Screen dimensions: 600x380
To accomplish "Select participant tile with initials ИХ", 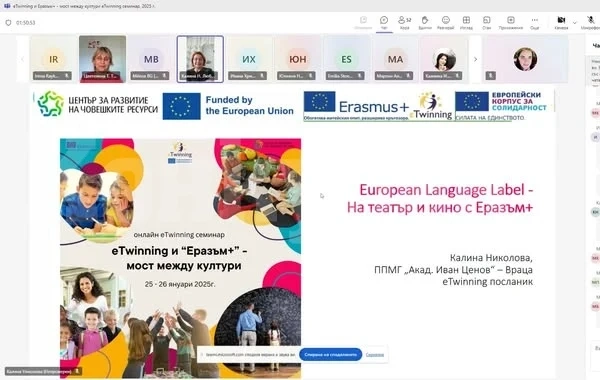I will [249, 59].
